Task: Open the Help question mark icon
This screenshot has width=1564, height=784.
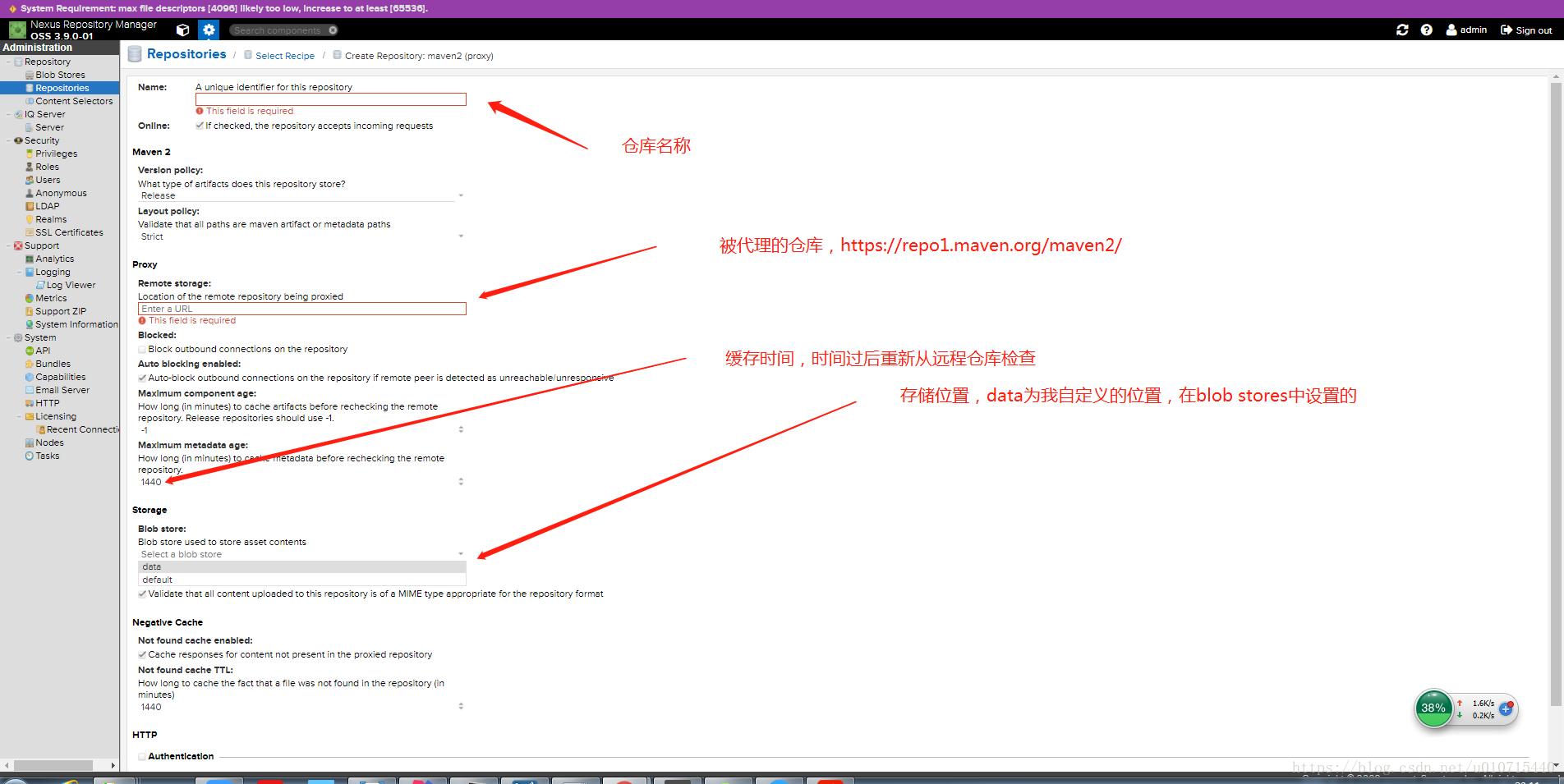Action: (x=1427, y=30)
